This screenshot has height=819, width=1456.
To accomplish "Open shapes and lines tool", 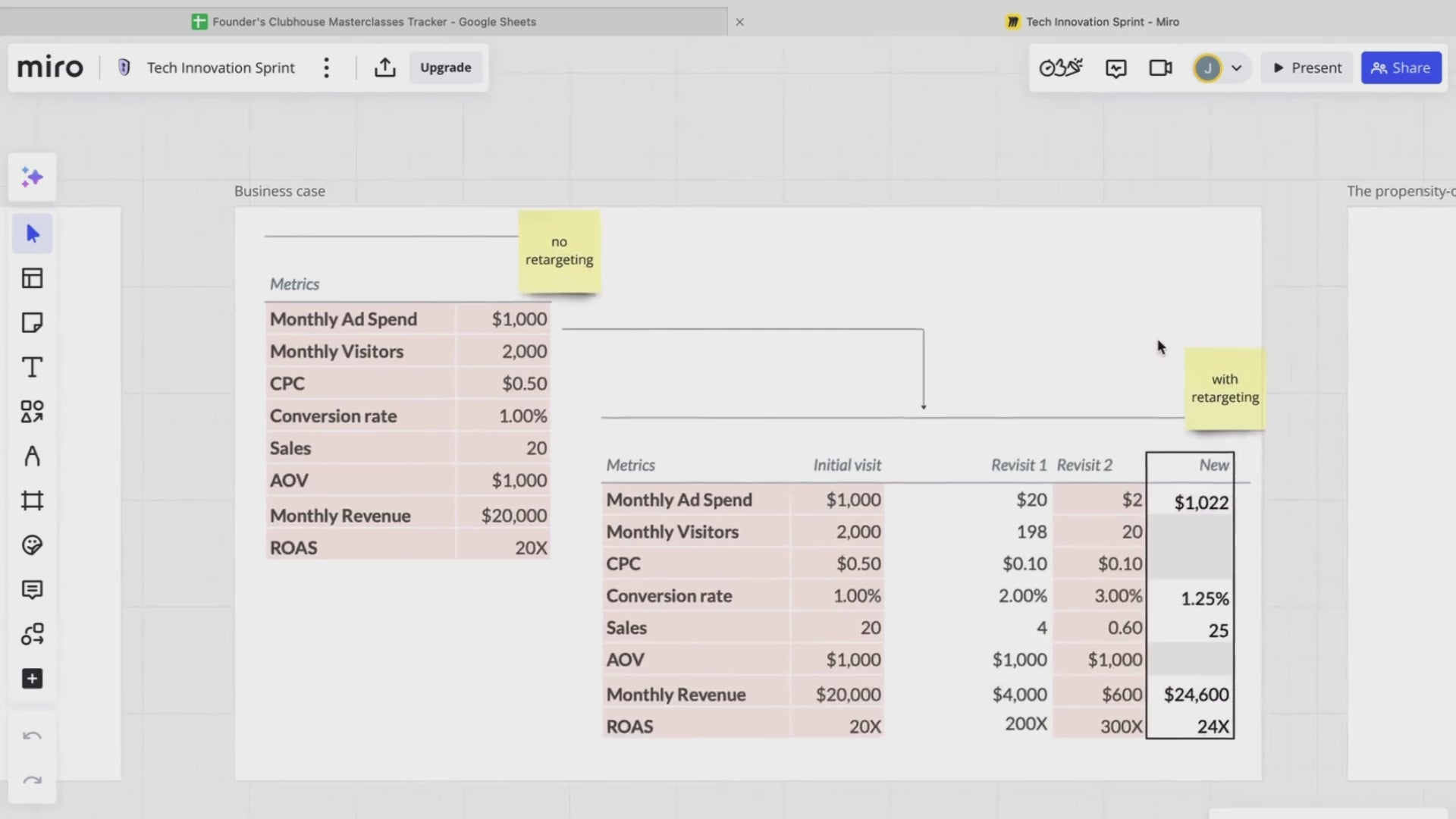I will [x=32, y=412].
